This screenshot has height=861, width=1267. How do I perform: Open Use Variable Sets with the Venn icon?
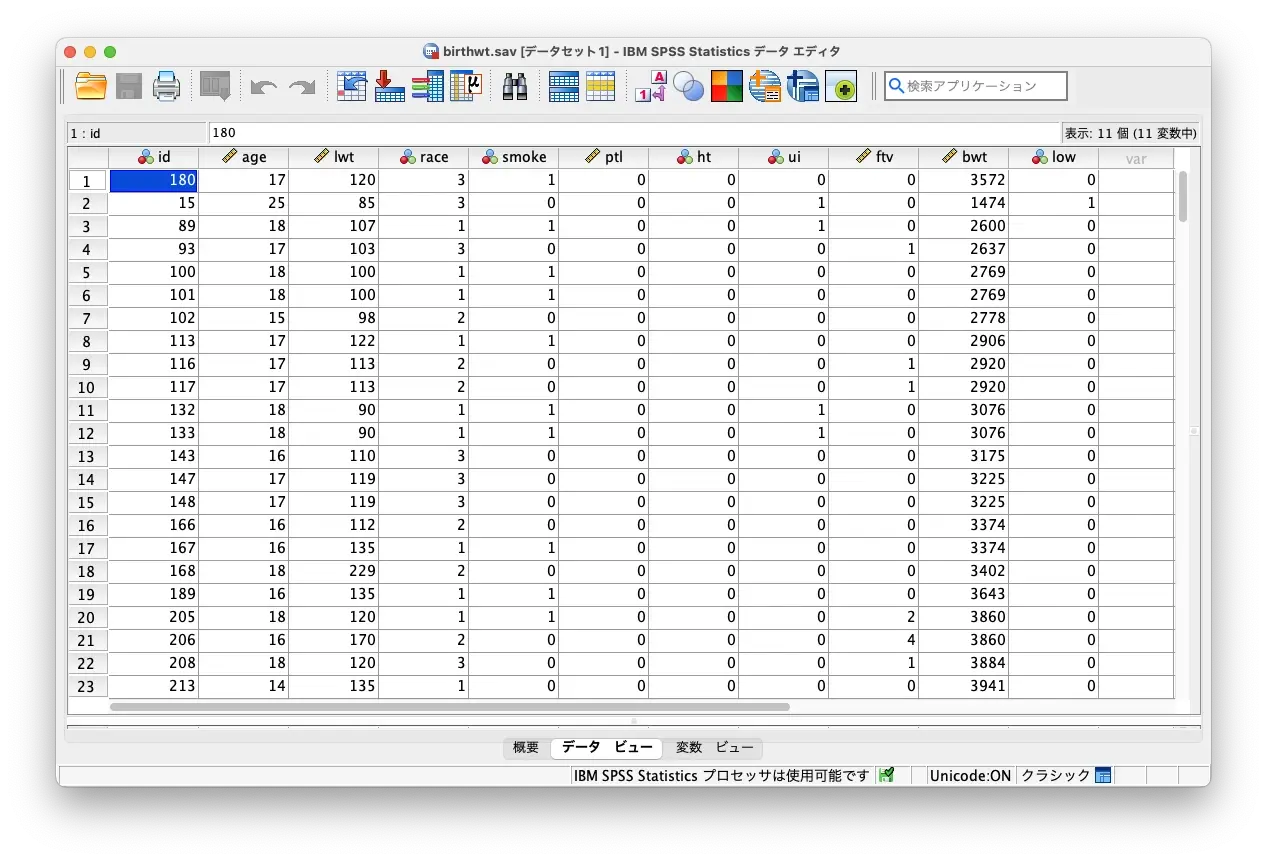(689, 86)
